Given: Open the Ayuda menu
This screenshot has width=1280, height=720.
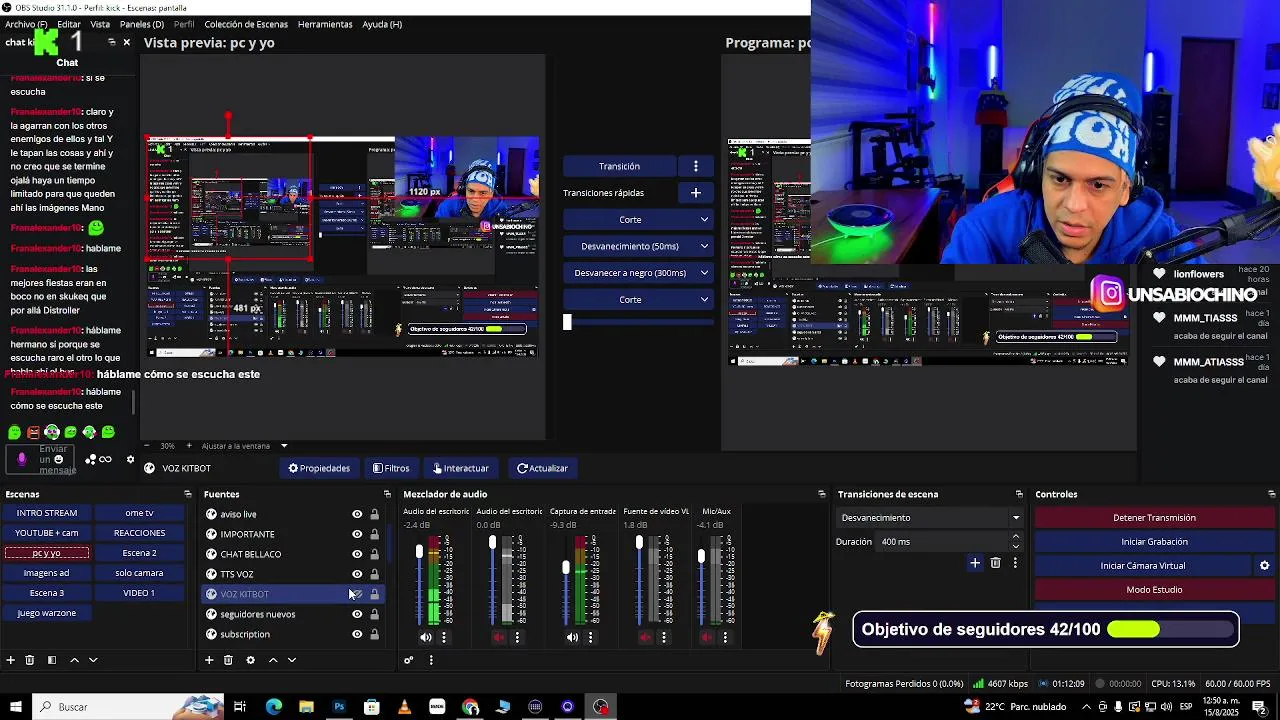Looking at the screenshot, I should click(382, 24).
